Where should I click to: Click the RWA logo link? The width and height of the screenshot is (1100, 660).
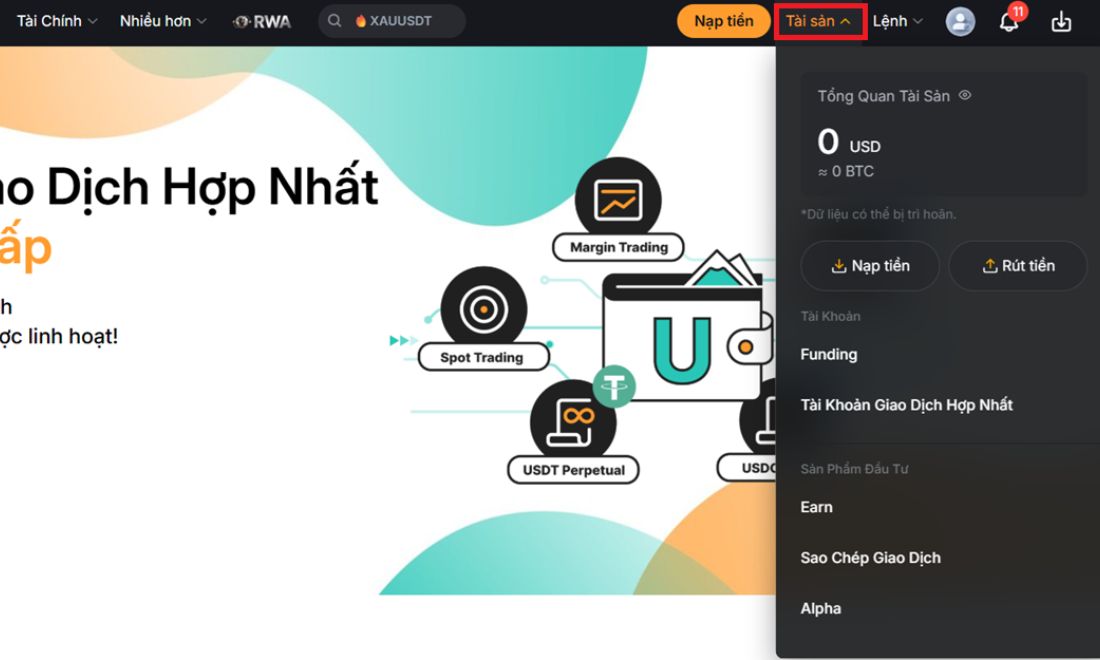tap(262, 22)
